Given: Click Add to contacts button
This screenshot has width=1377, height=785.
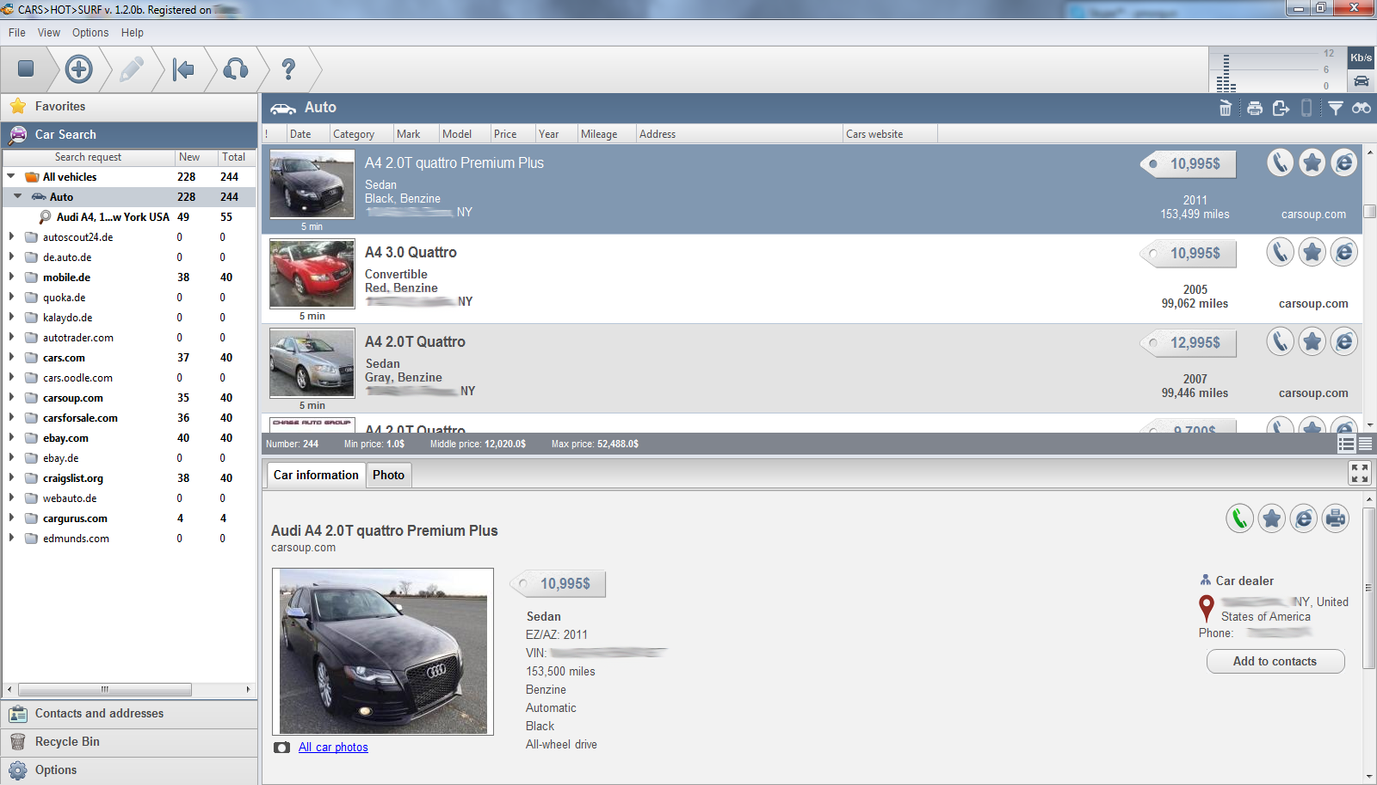Looking at the screenshot, I should point(1275,661).
